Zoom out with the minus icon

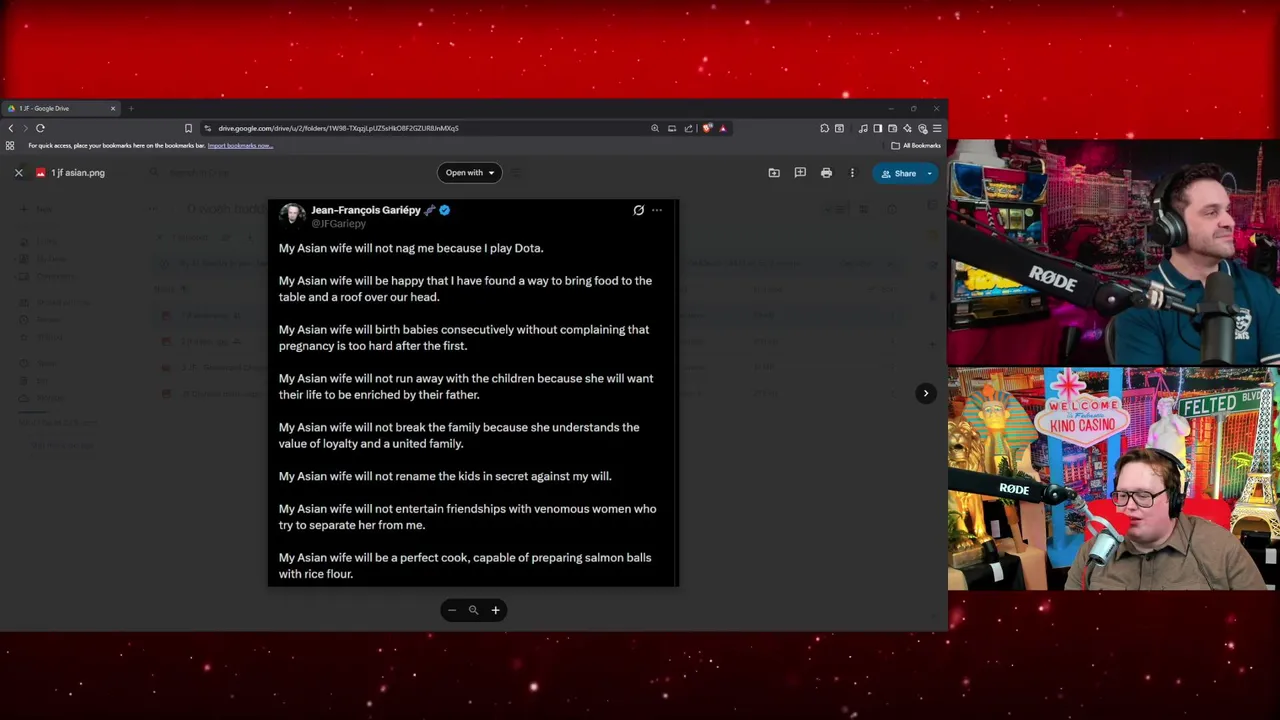pyautogui.click(x=452, y=610)
